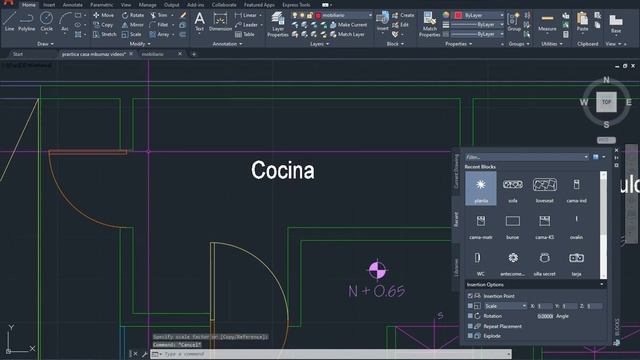The image size is (640, 360).
Task: Open the Insert ribbon tab
Action: [x=49, y=5]
